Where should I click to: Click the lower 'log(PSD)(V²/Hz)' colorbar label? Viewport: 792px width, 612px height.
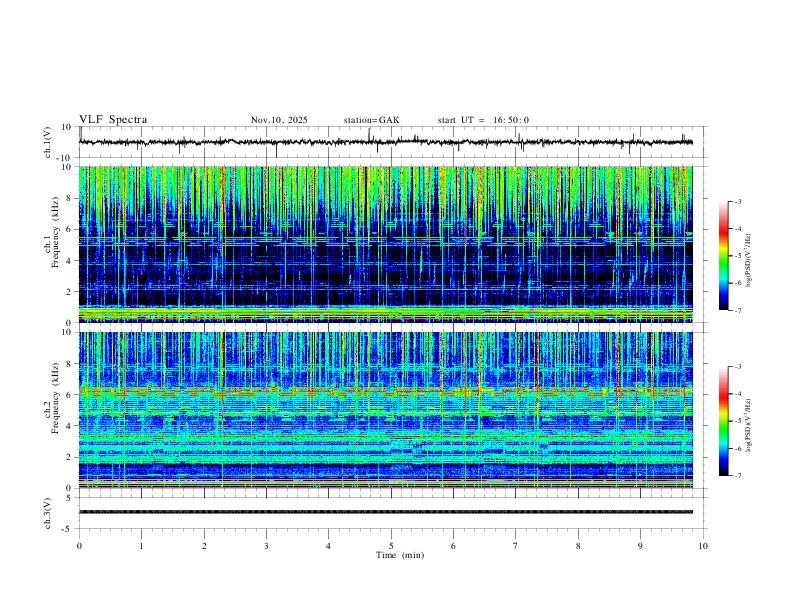(749, 426)
